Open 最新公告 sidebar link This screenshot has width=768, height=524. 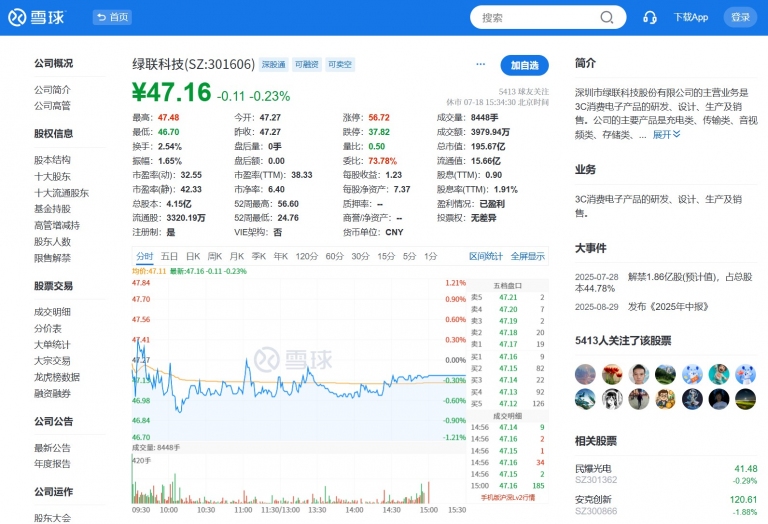52,448
